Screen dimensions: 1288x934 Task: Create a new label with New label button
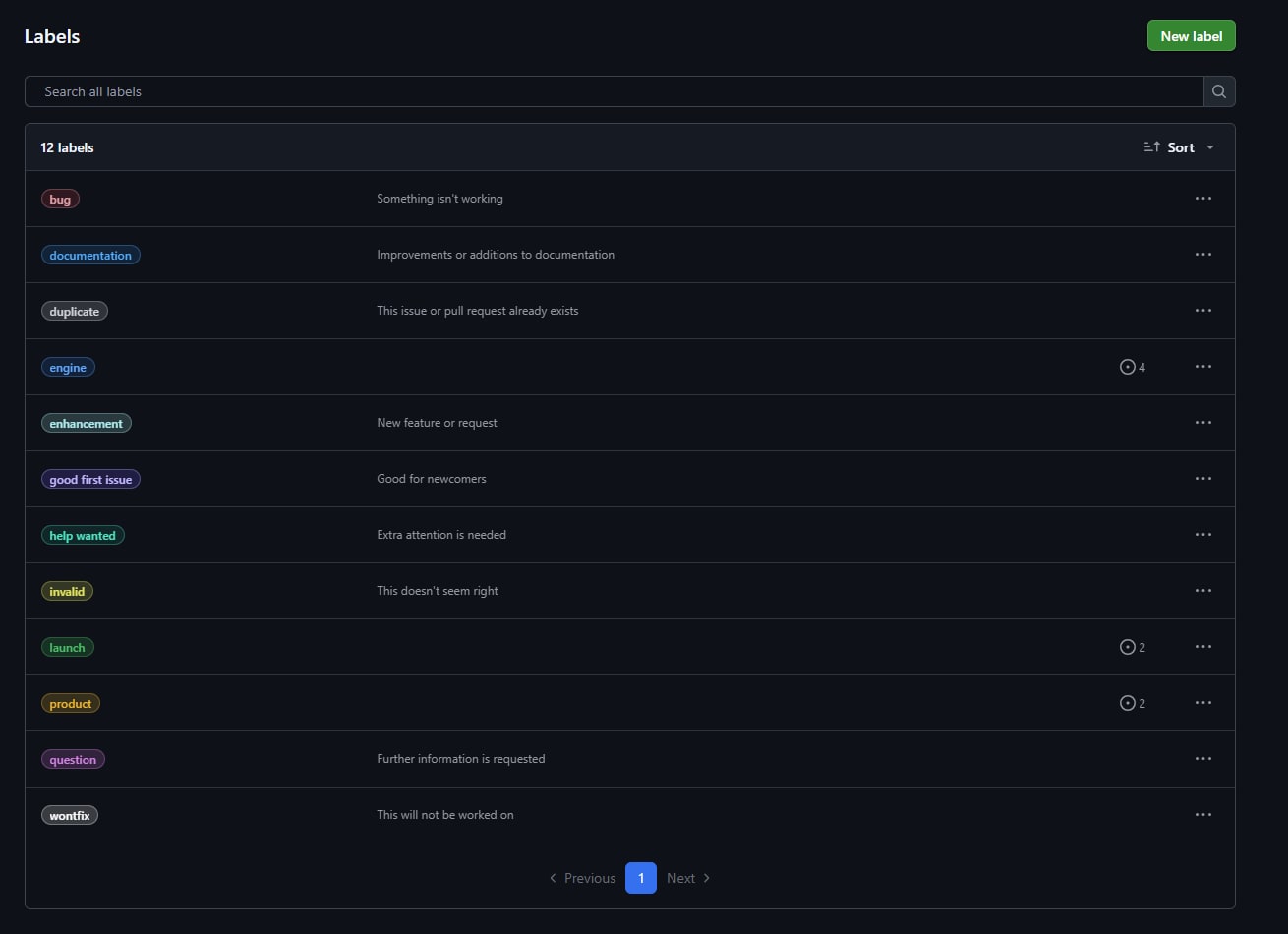[1191, 36]
